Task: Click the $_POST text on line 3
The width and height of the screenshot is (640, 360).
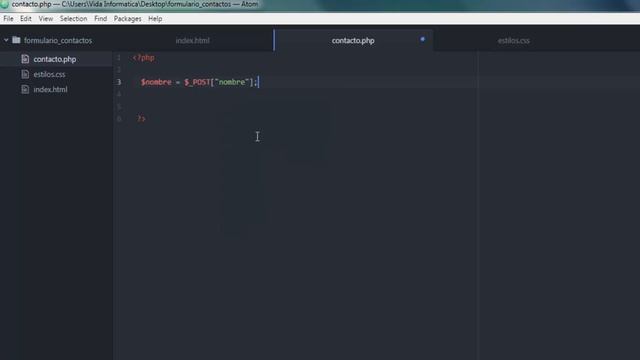Action: (197, 82)
